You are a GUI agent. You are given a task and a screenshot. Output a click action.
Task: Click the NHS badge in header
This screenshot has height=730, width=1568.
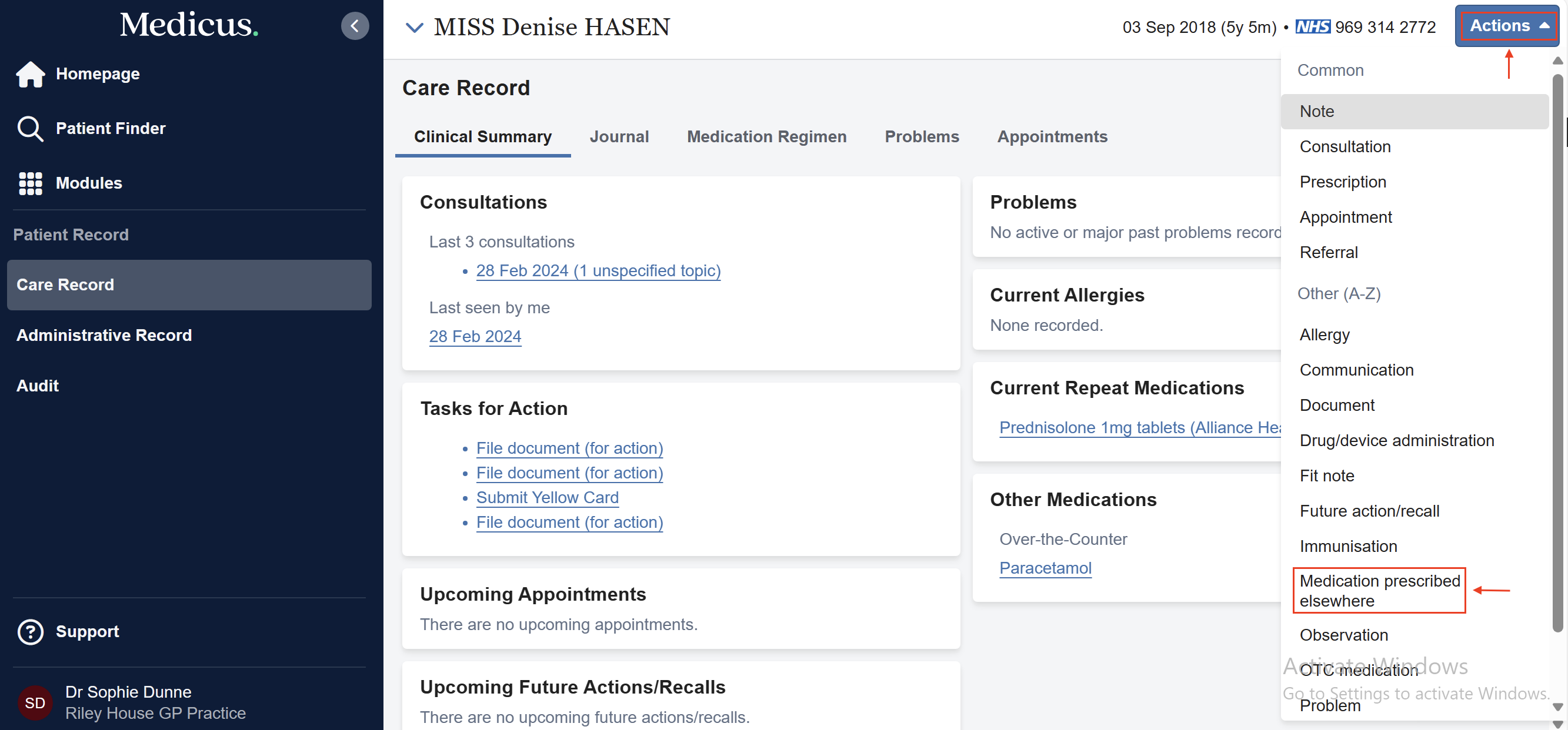(1312, 27)
